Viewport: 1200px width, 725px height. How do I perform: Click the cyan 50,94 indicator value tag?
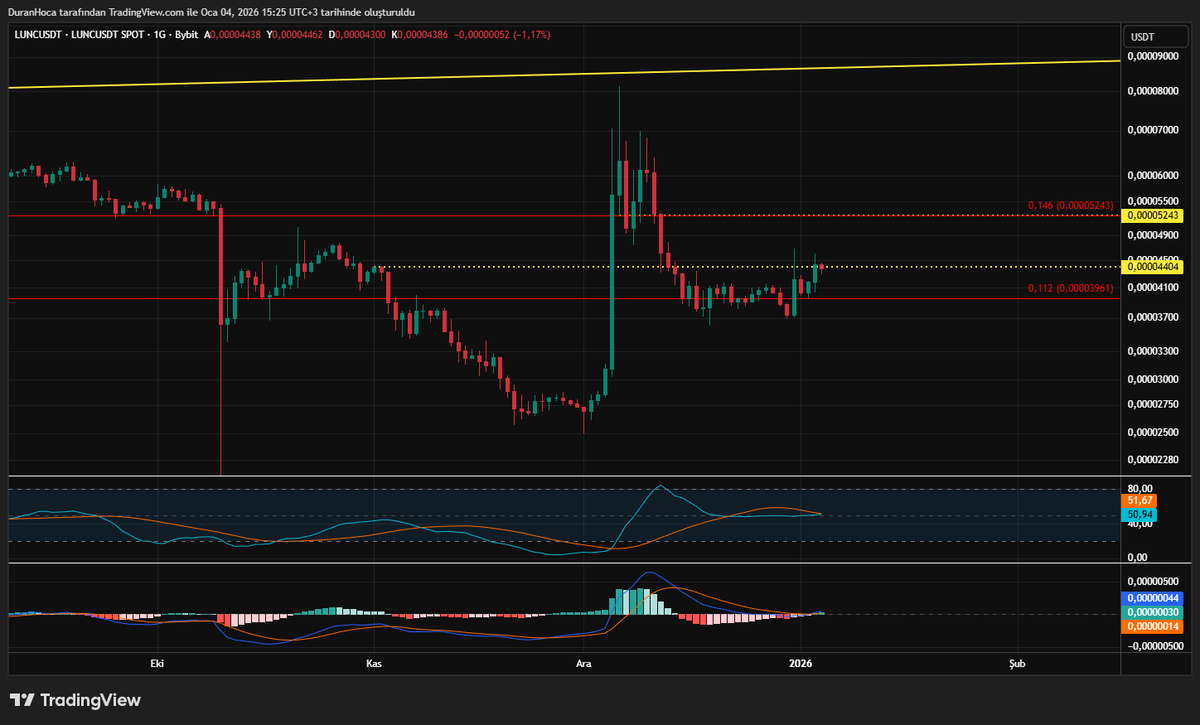(x=1140, y=513)
